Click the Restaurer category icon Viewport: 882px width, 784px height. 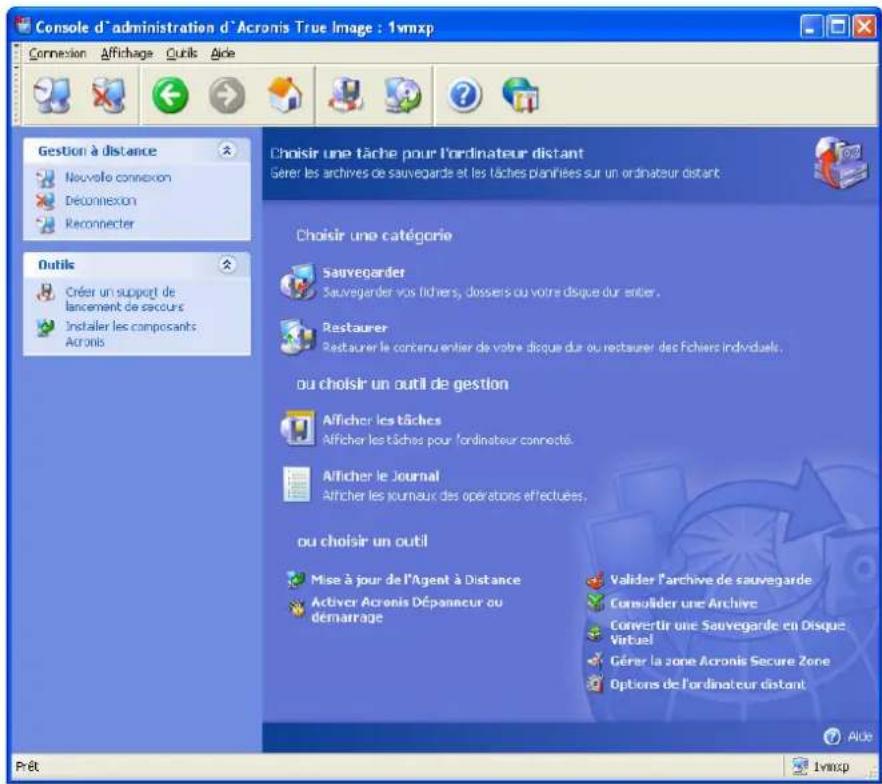click(298, 337)
